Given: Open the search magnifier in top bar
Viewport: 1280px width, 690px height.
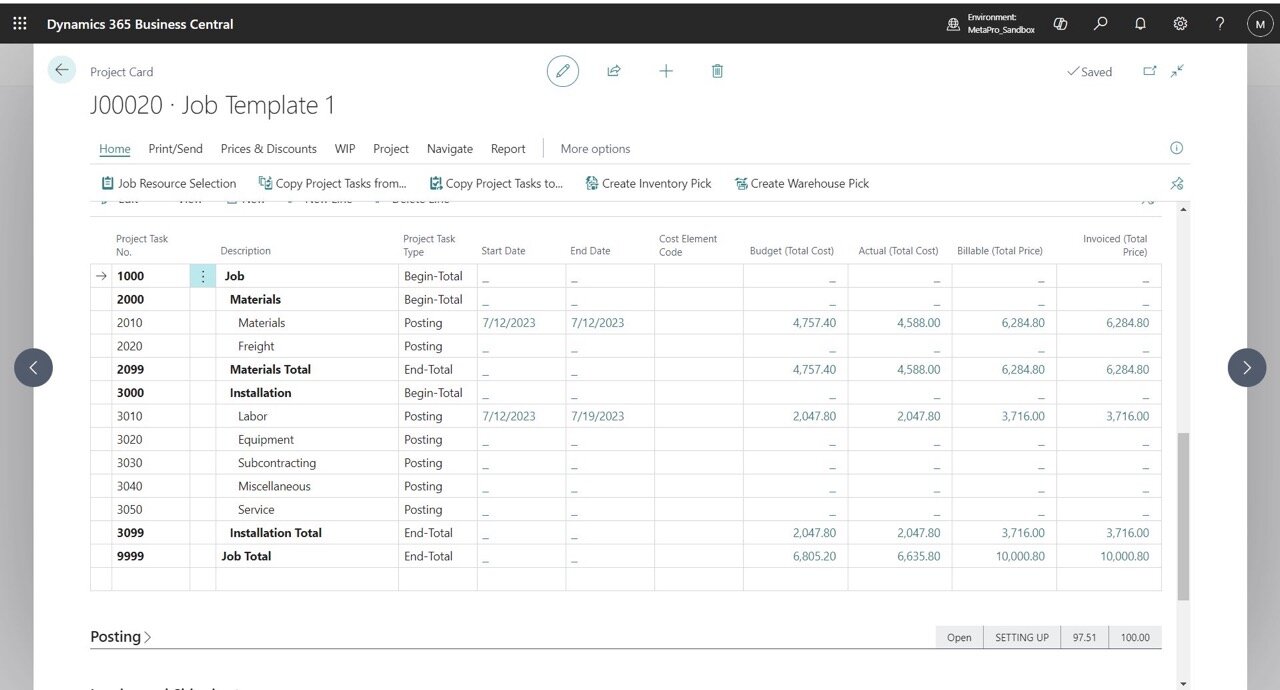Looking at the screenshot, I should [x=1101, y=24].
